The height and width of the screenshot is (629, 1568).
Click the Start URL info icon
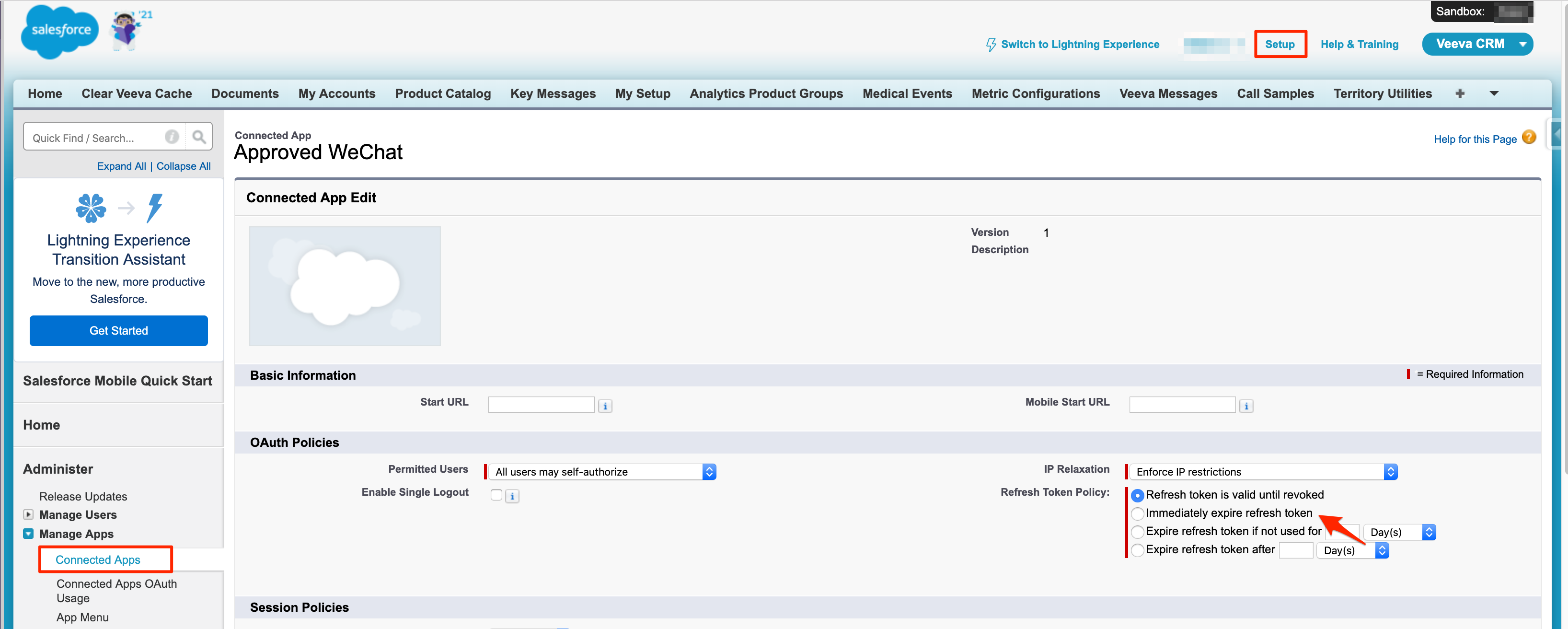point(604,406)
